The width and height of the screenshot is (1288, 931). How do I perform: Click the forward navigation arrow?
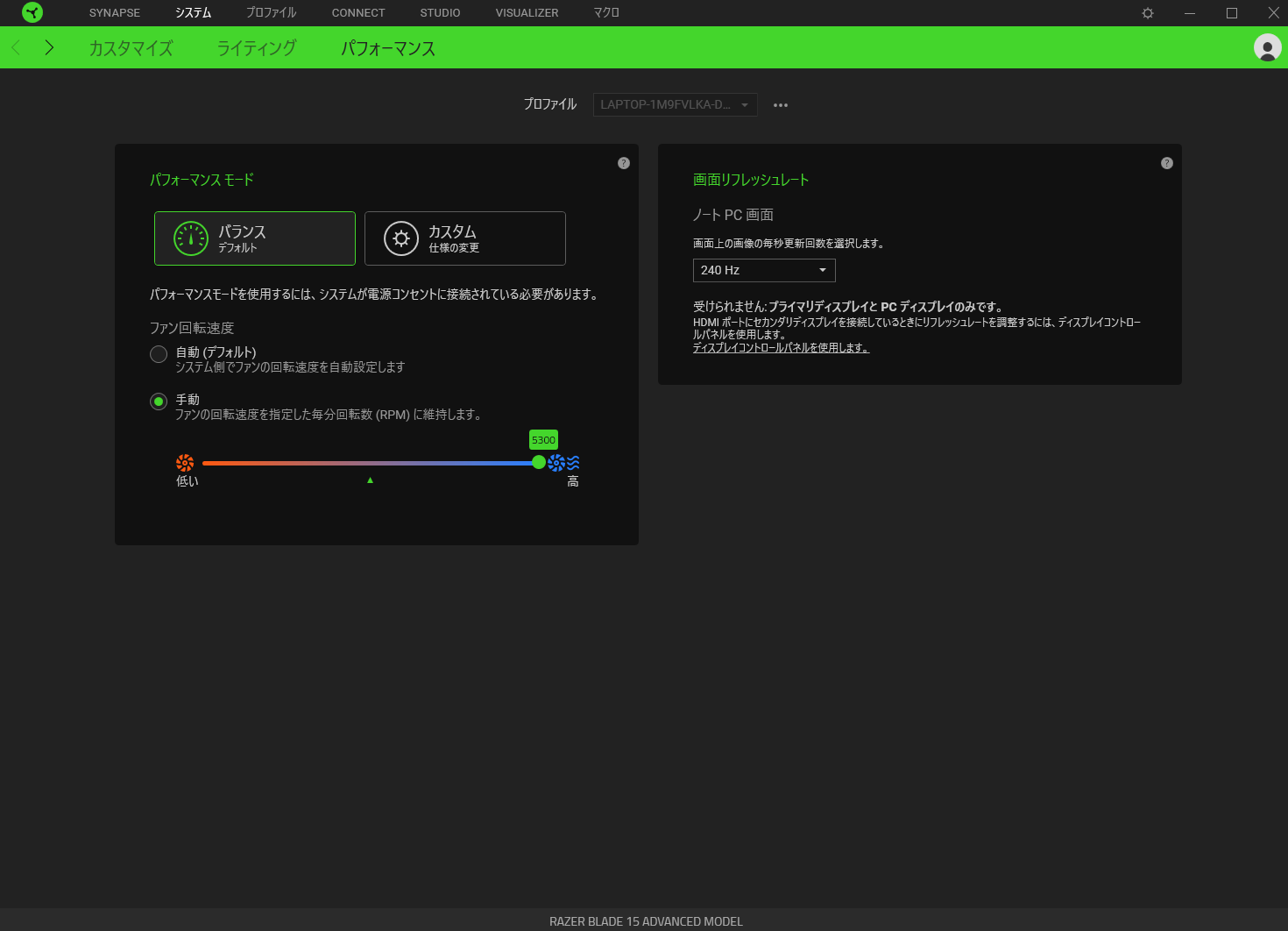click(x=49, y=47)
